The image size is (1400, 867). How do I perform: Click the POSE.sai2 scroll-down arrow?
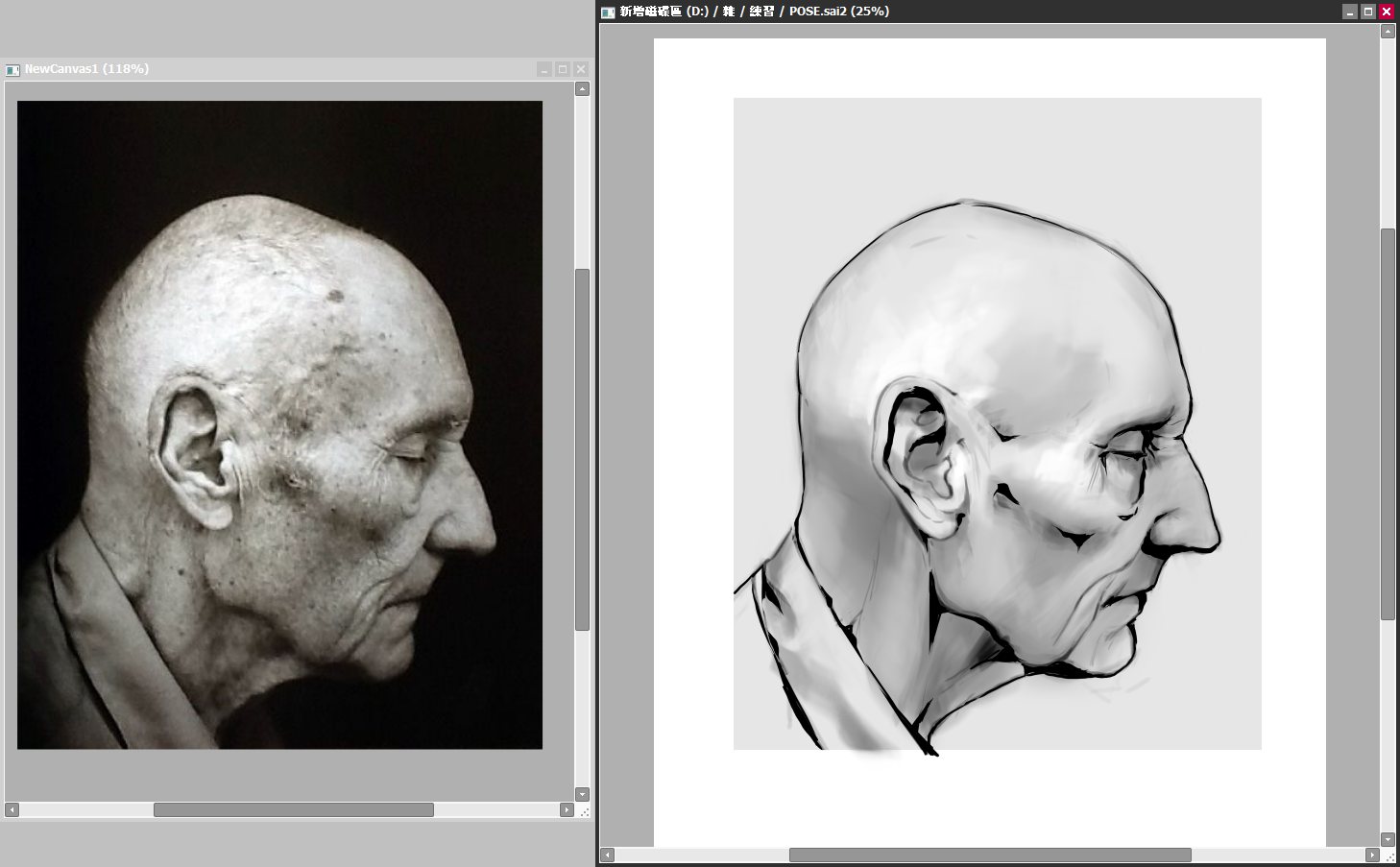pyautogui.click(x=1388, y=839)
